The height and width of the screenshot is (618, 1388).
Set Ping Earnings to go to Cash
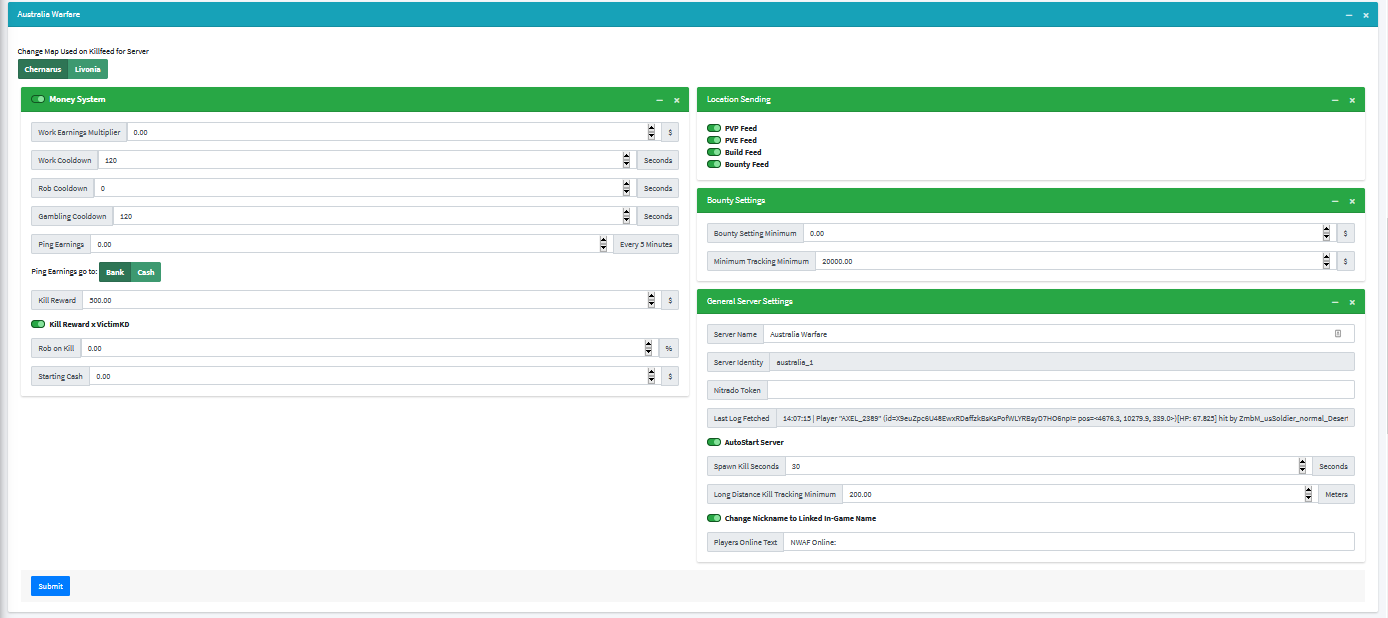pos(146,272)
